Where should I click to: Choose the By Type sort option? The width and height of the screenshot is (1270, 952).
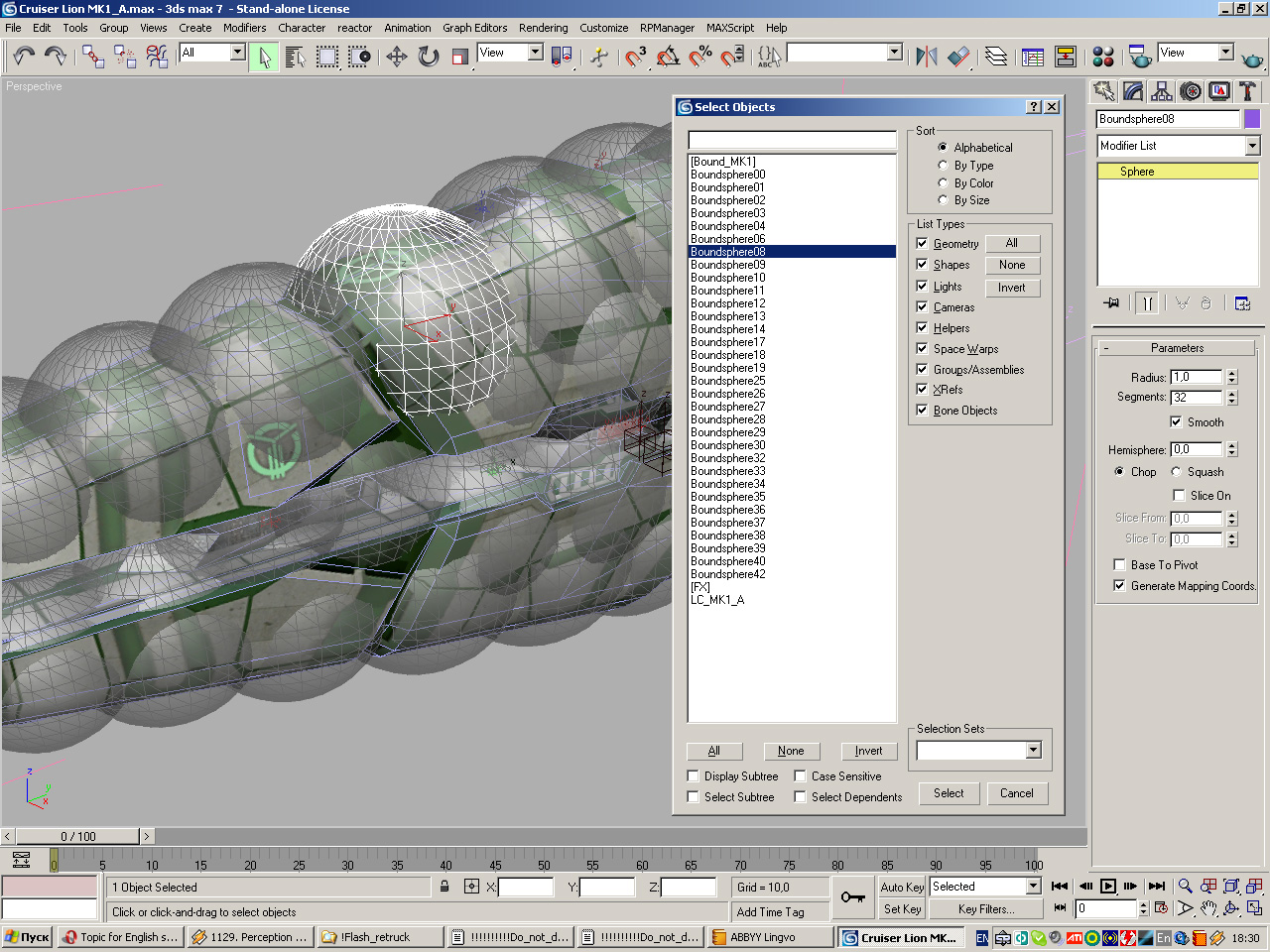943,166
